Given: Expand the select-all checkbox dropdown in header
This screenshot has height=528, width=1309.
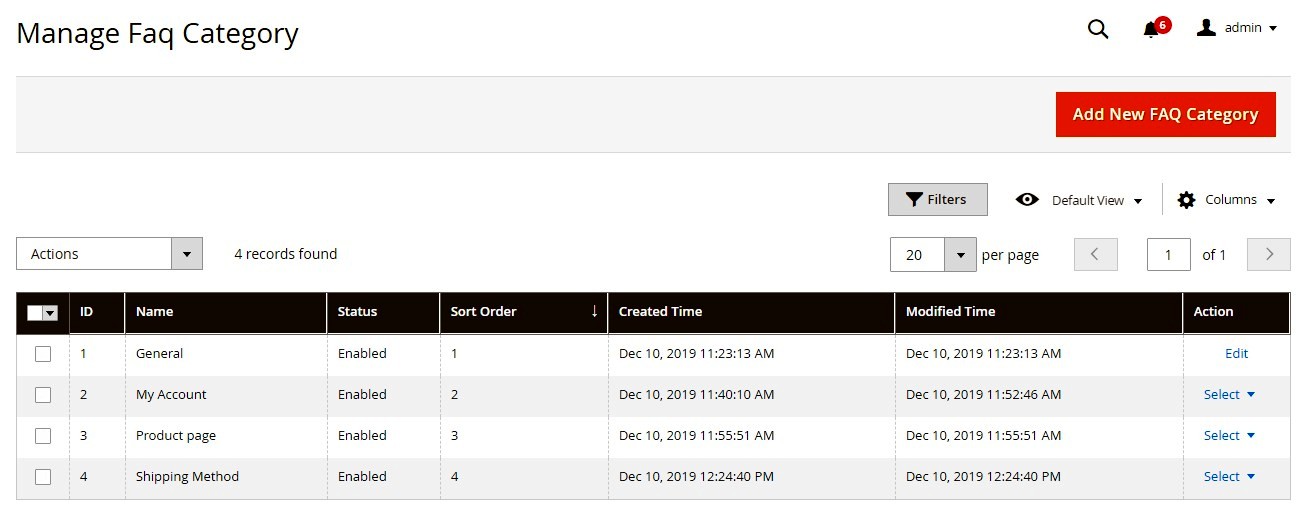Looking at the screenshot, I should click(51, 313).
